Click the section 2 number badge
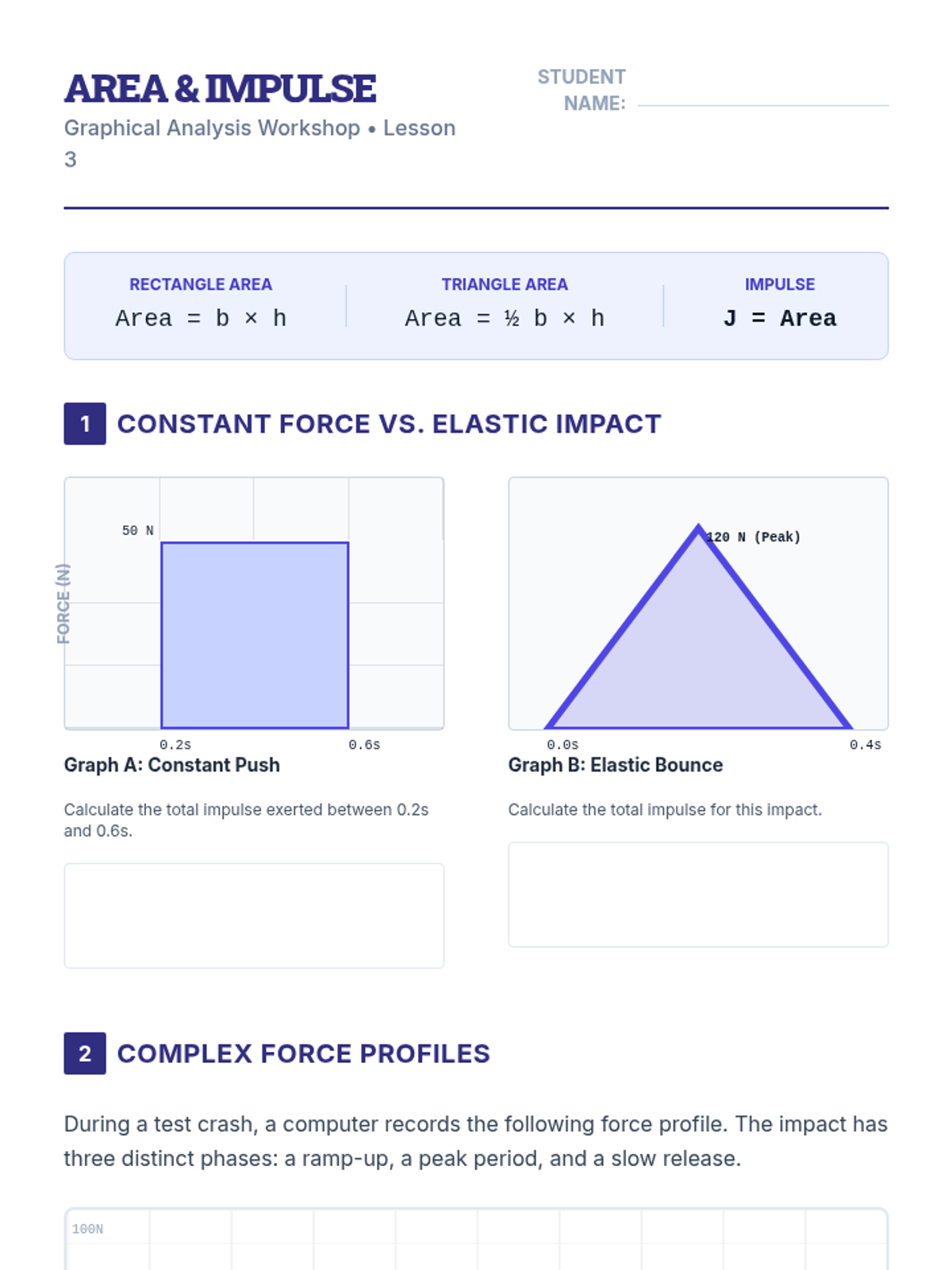 click(85, 1053)
